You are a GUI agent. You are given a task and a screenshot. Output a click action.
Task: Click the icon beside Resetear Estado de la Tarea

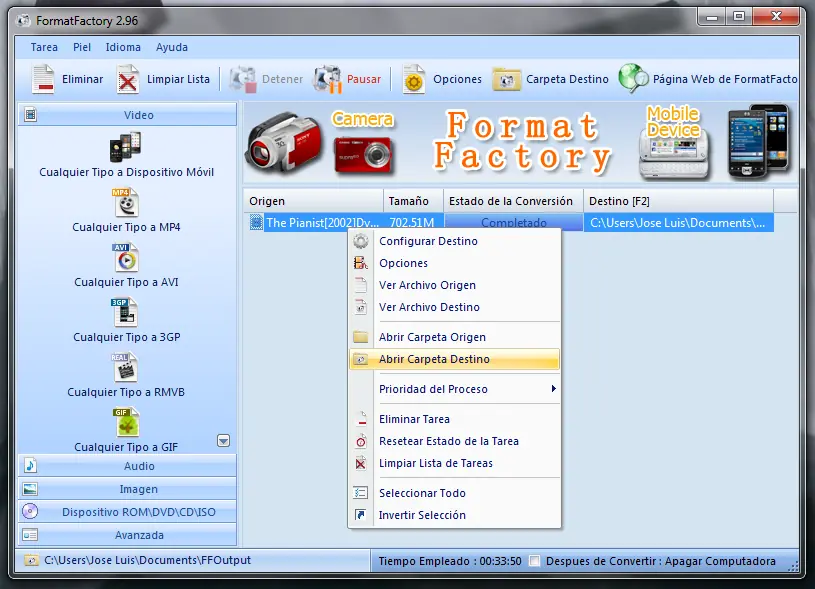(x=361, y=441)
